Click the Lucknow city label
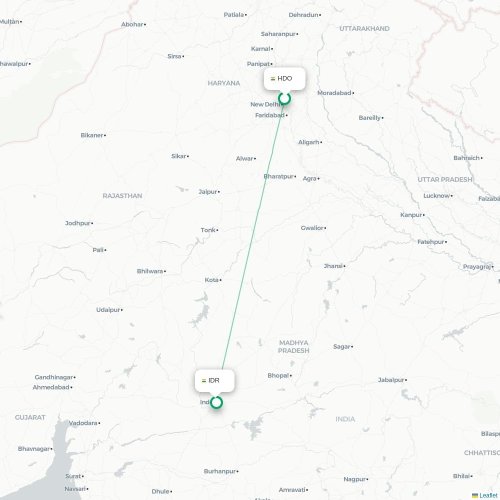Image resolution: width=500 pixels, height=500 pixels. pos(436,196)
